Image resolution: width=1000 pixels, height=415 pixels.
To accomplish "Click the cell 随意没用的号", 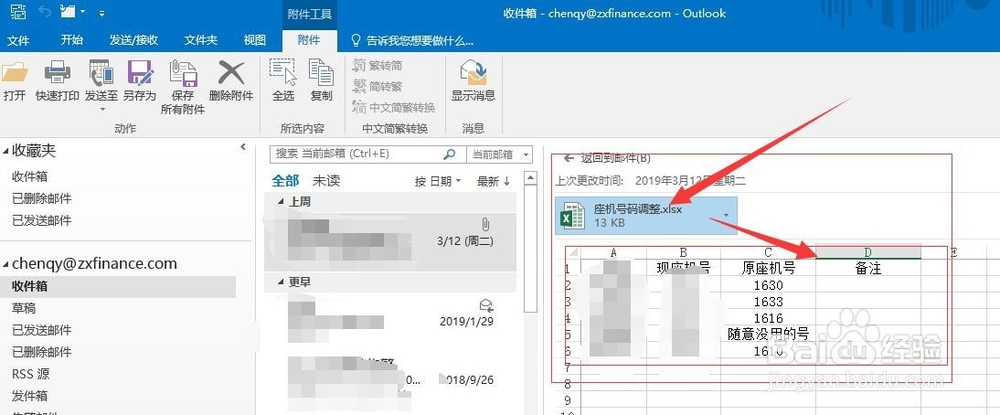I will (768, 333).
